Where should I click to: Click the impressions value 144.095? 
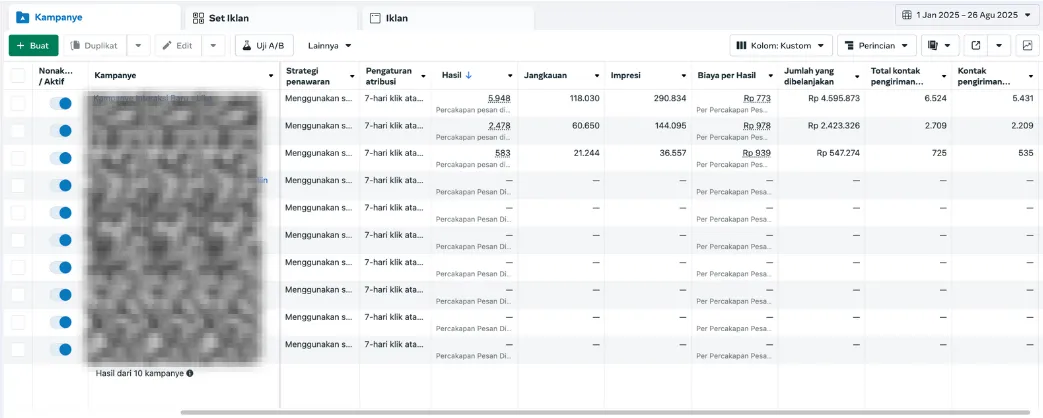coord(671,125)
